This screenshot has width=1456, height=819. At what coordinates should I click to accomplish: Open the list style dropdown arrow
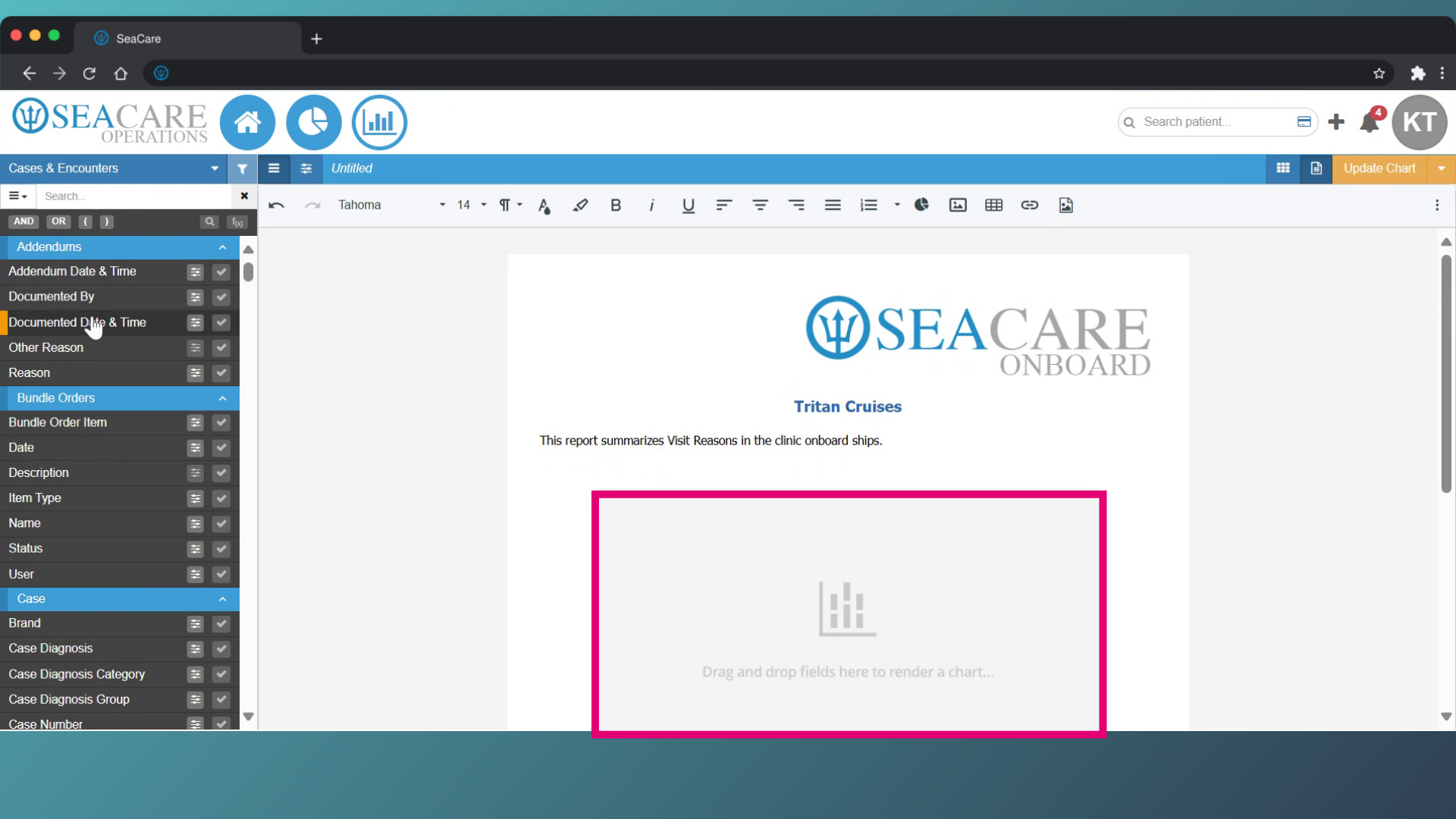tap(896, 205)
